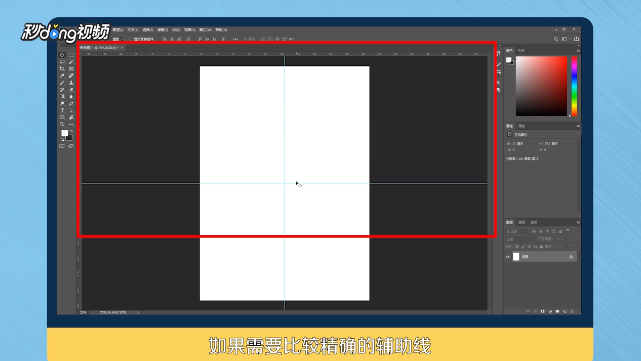
Task: Select the Crop tool
Action: point(62,69)
